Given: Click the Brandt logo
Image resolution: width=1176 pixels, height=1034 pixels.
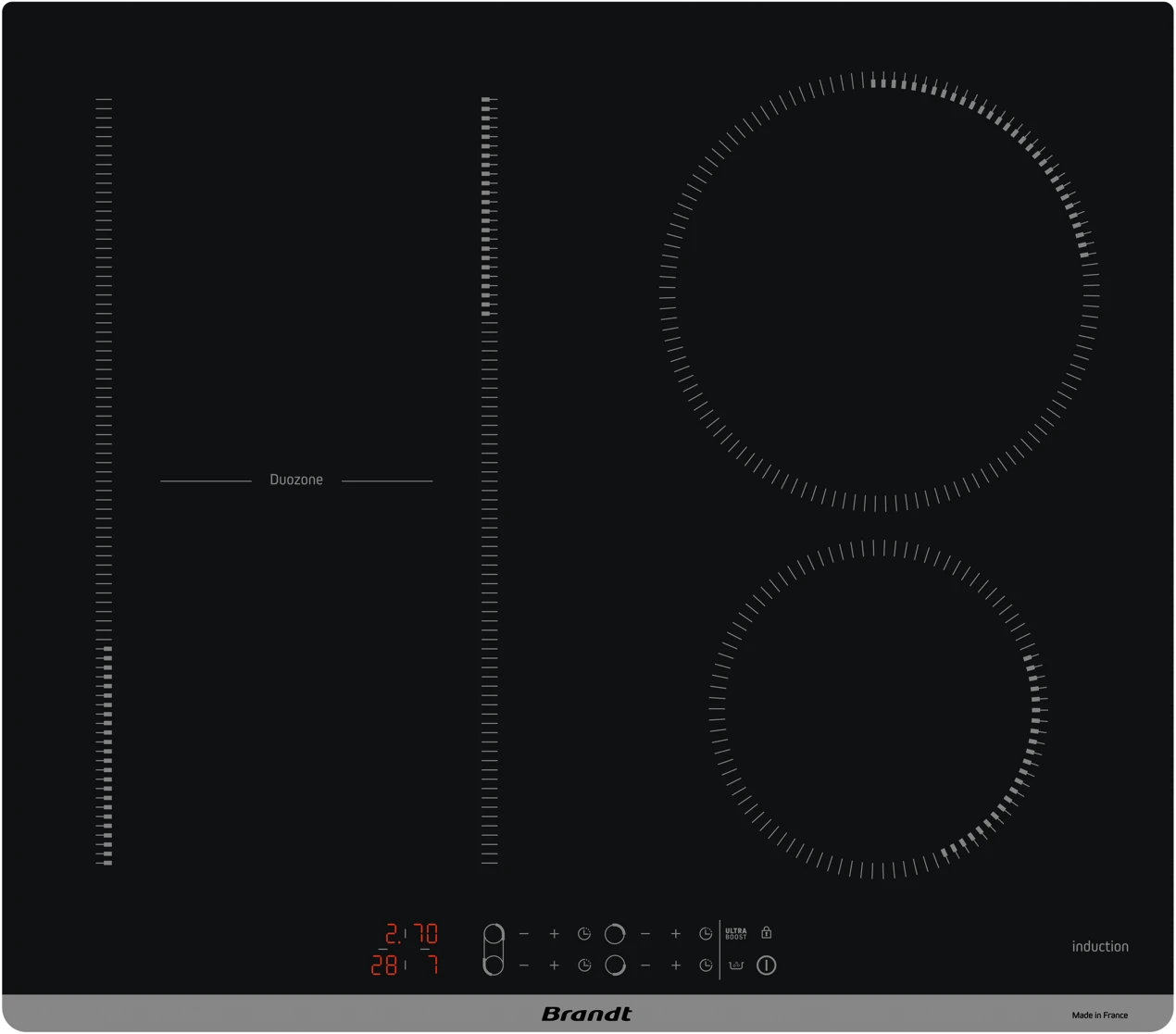Looking at the screenshot, I should (x=586, y=1015).
